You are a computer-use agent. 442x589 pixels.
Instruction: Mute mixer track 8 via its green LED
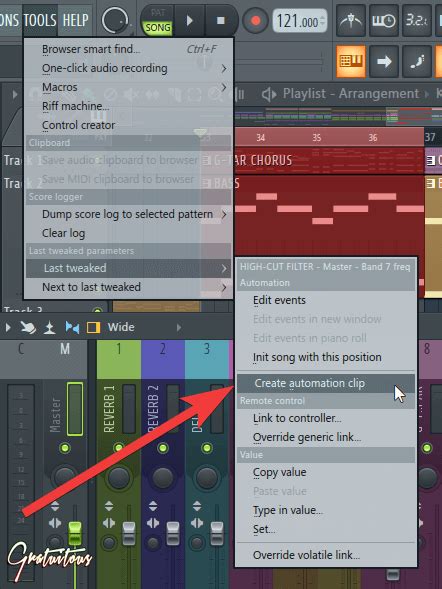click(427, 448)
